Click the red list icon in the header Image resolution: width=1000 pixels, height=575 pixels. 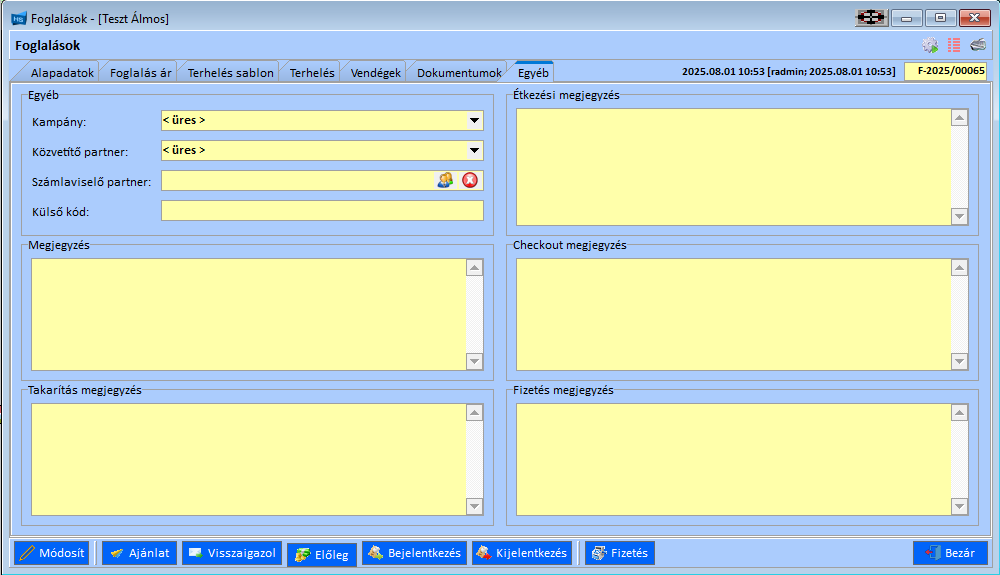(954, 45)
